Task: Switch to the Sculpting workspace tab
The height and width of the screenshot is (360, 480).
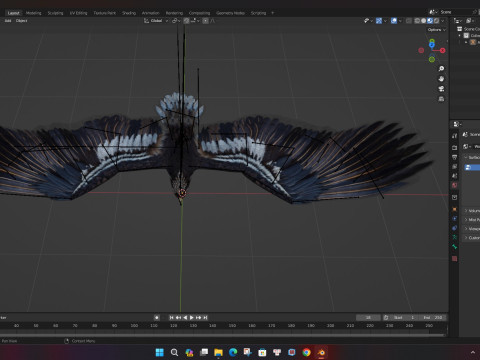Action: click(55, 13)
